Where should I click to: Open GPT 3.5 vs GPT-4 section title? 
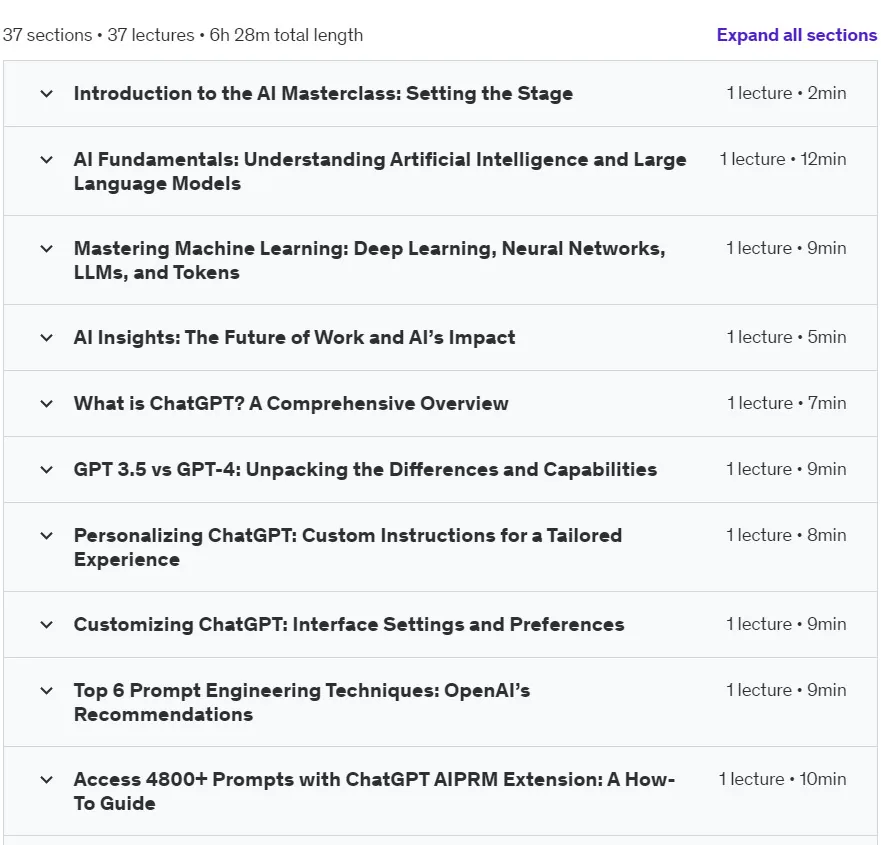pos(365,469)
